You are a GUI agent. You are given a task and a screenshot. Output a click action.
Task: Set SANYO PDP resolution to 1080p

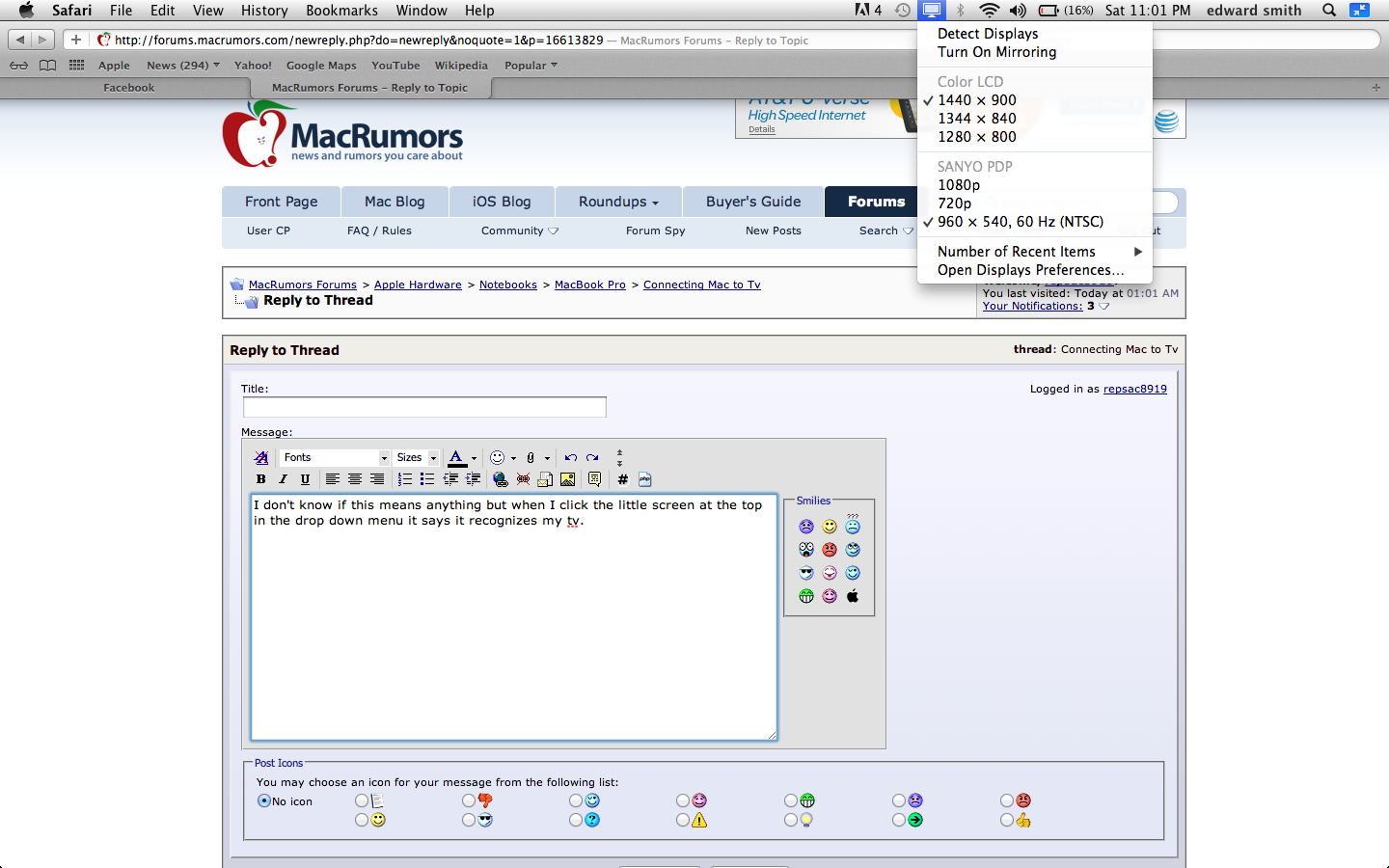[1035, 185]
